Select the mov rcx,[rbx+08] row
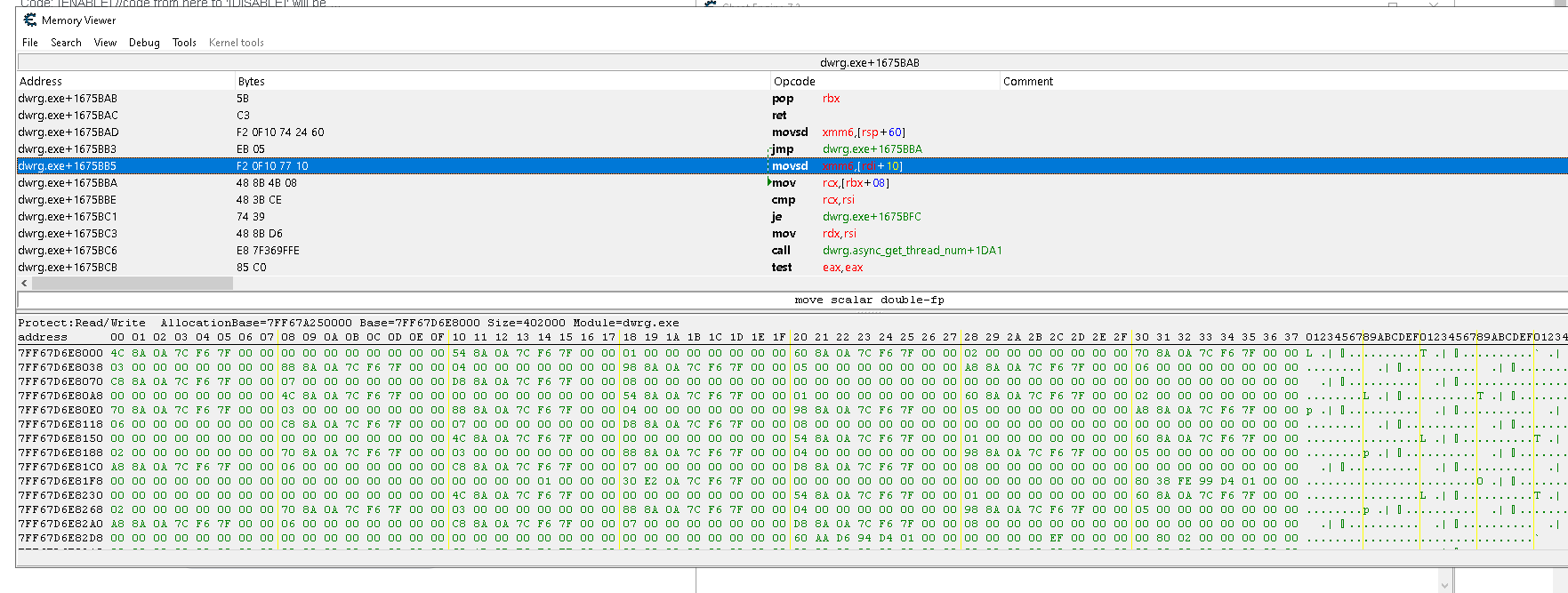This screenshot has width=1568, height=593. point(792,183)
